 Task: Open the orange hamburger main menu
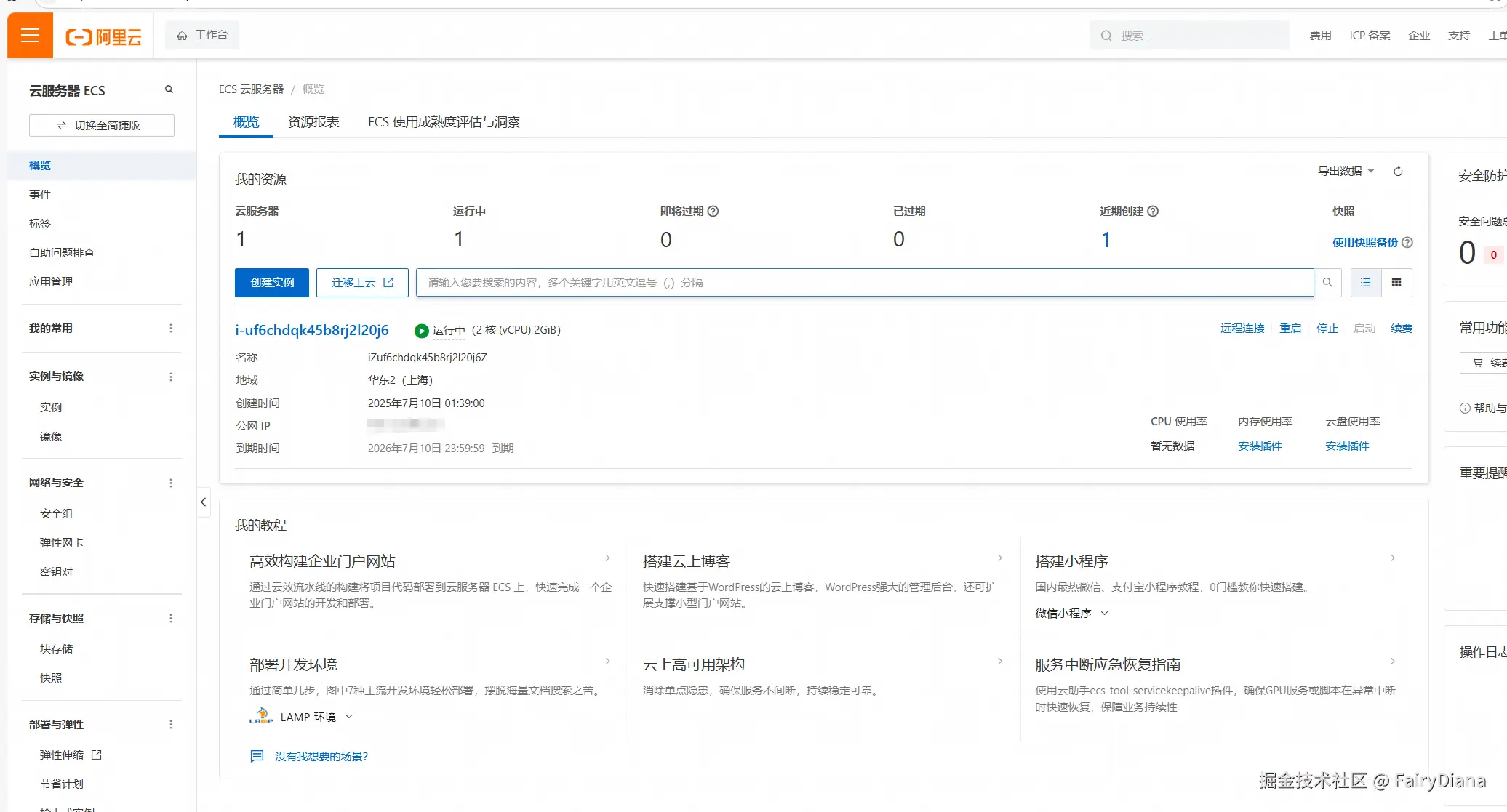[x=30, y=35]
